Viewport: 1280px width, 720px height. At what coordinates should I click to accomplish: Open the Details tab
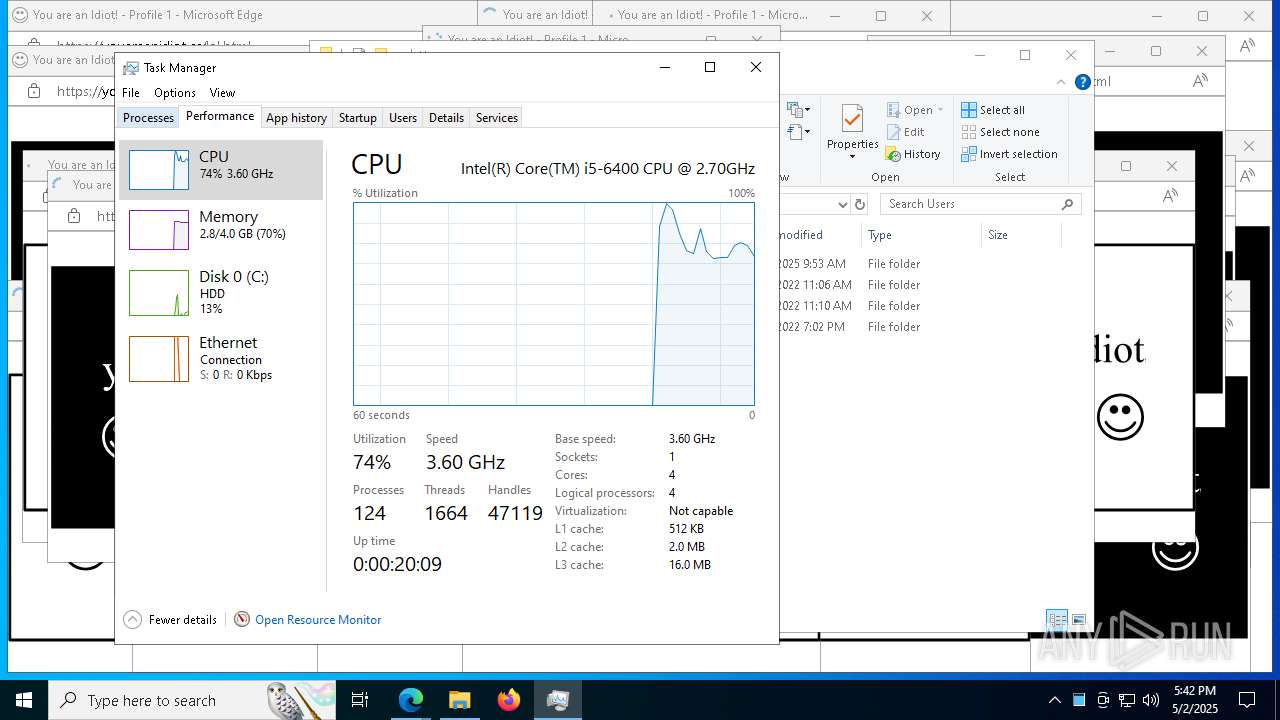click(446, 118)
